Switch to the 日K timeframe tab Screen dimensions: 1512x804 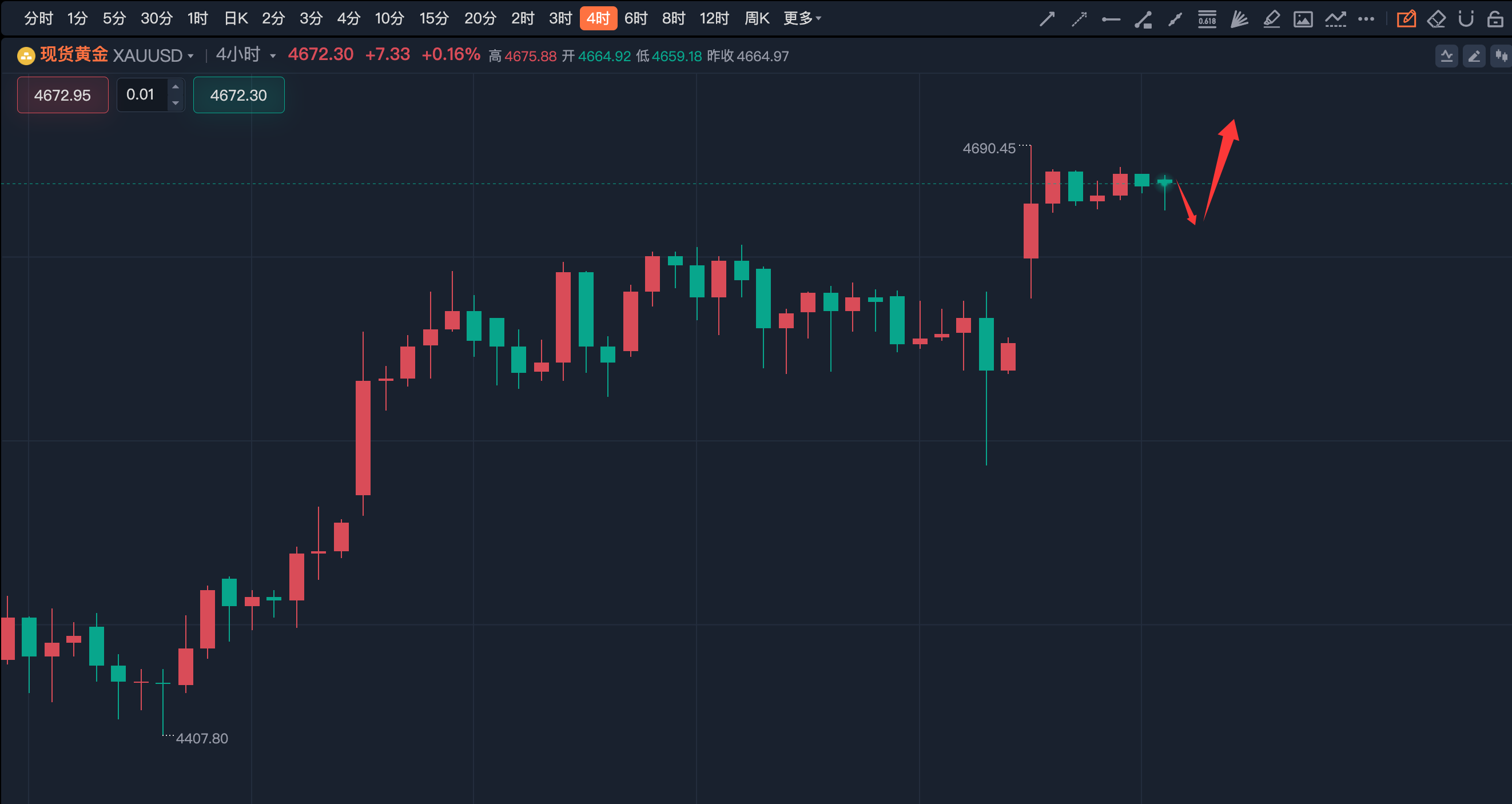point(236,19)
